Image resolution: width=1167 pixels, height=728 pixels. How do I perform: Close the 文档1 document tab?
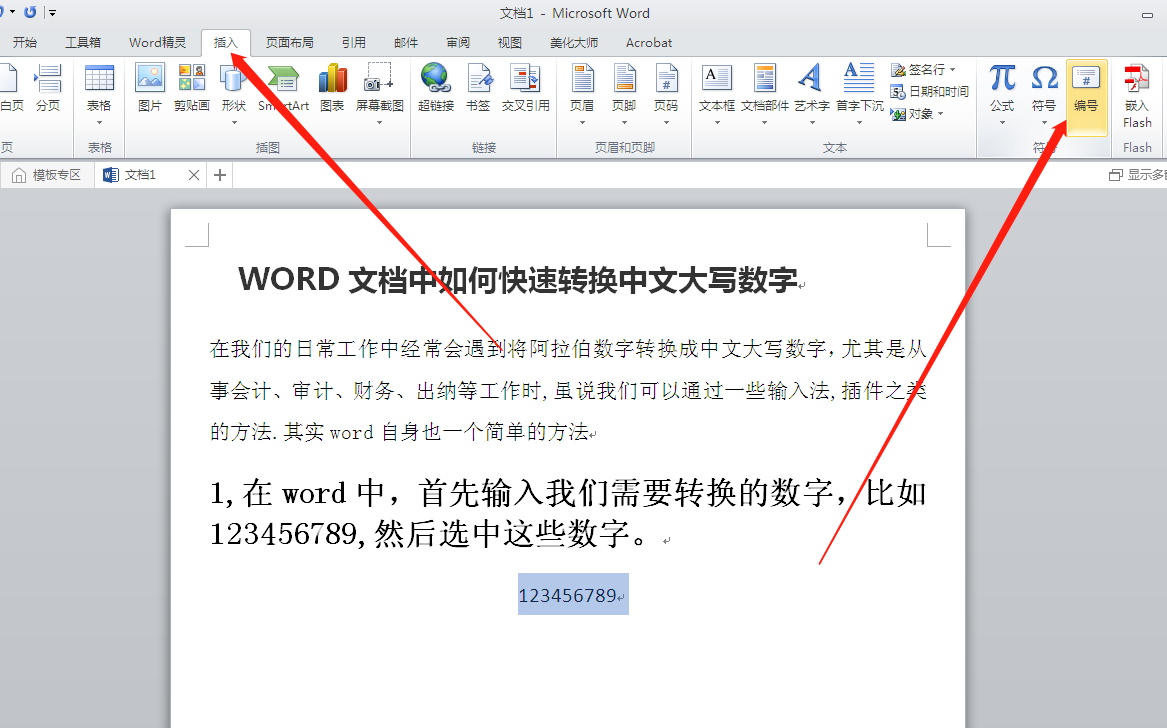click(194, 175)
